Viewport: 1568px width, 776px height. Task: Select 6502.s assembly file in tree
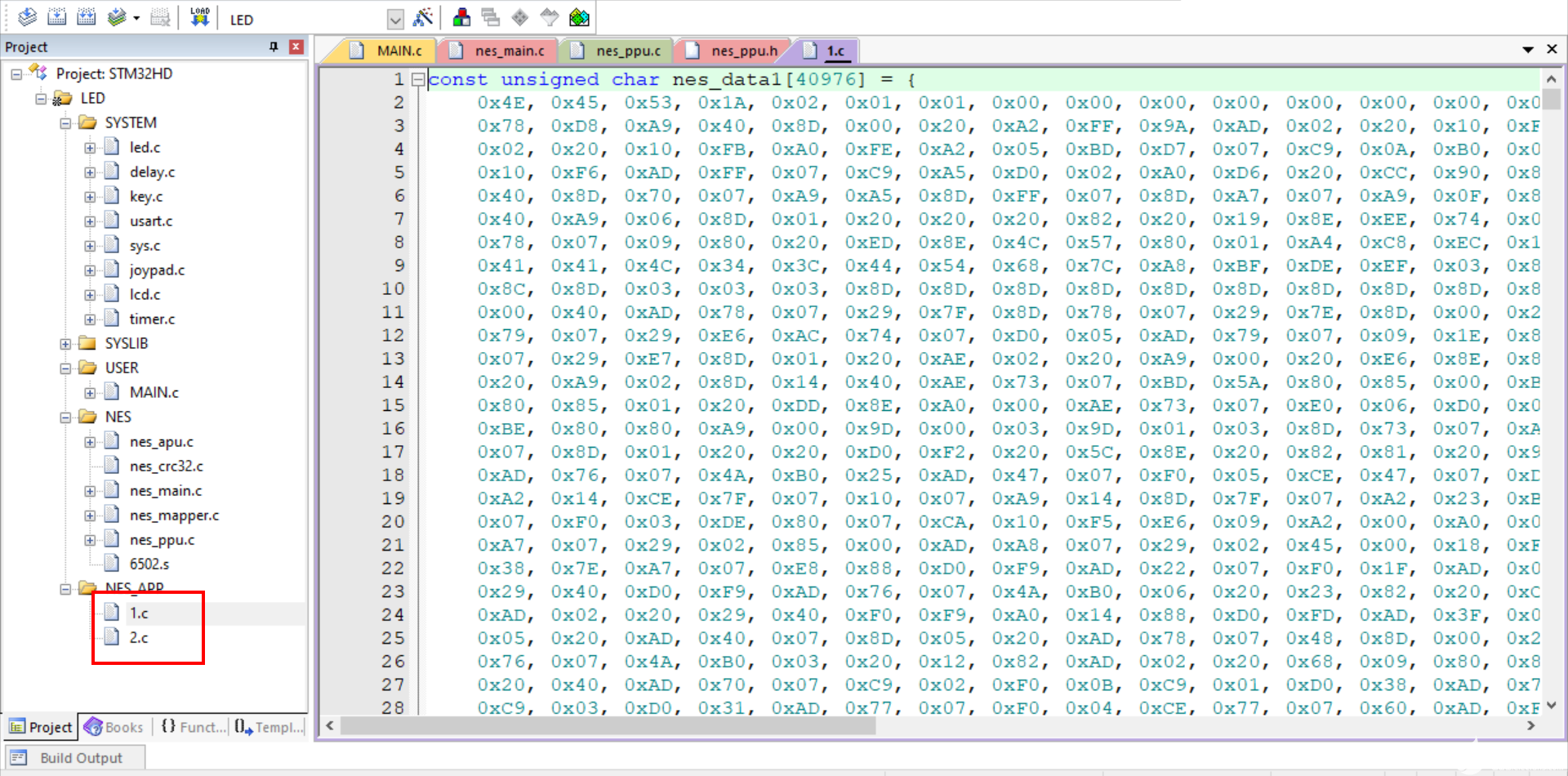coord(149,564)
